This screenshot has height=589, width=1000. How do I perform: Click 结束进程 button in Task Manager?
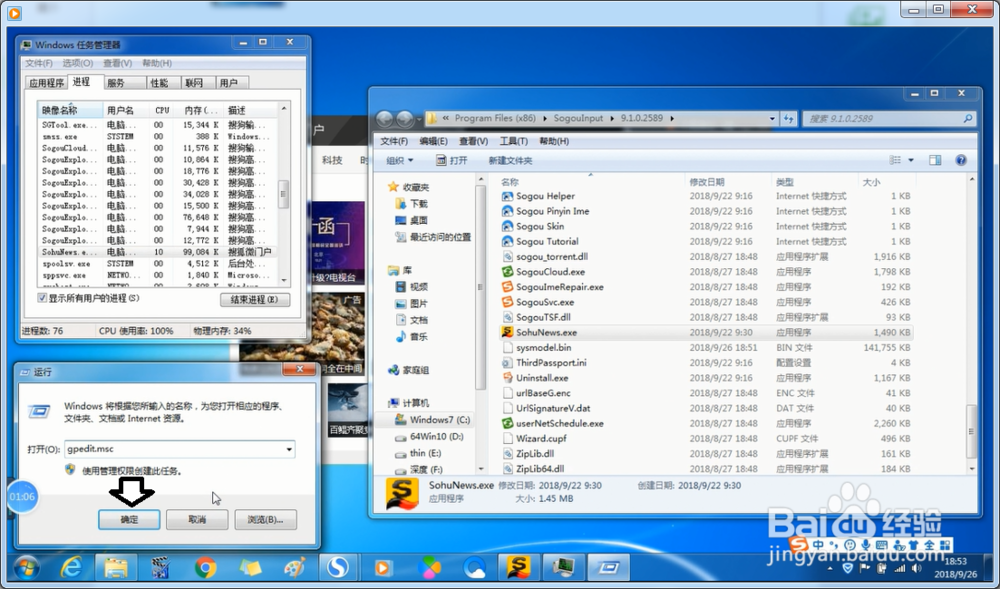(x=255, y=300)
